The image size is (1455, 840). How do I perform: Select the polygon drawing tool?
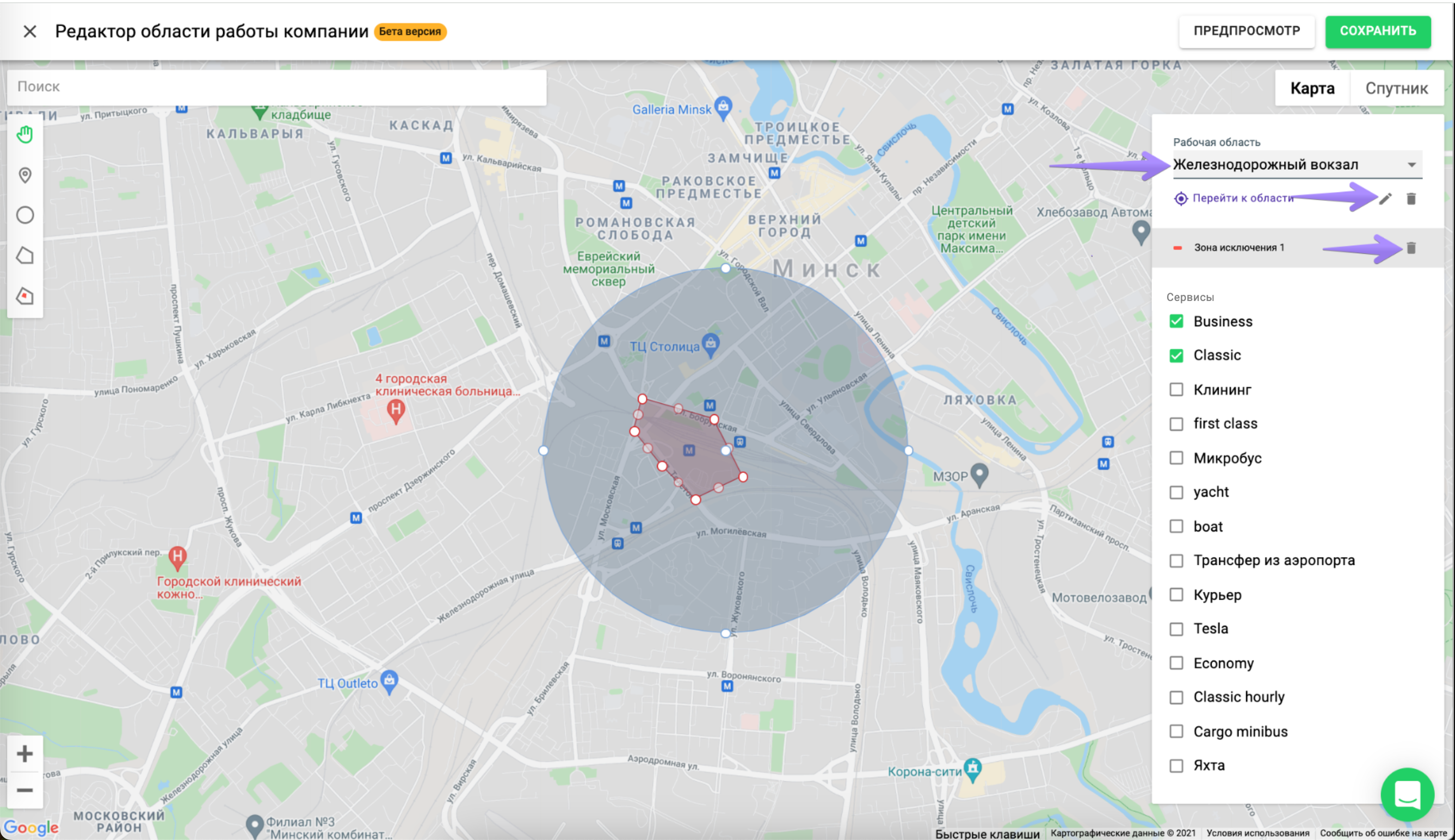[25, 256]
